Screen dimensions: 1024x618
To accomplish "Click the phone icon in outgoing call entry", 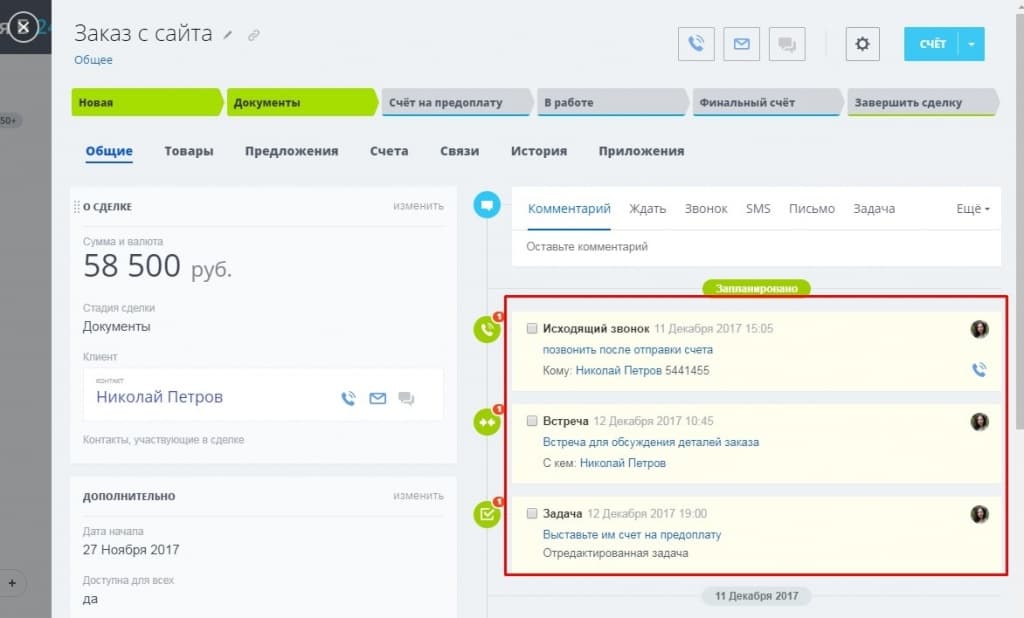I will [978, 370].
